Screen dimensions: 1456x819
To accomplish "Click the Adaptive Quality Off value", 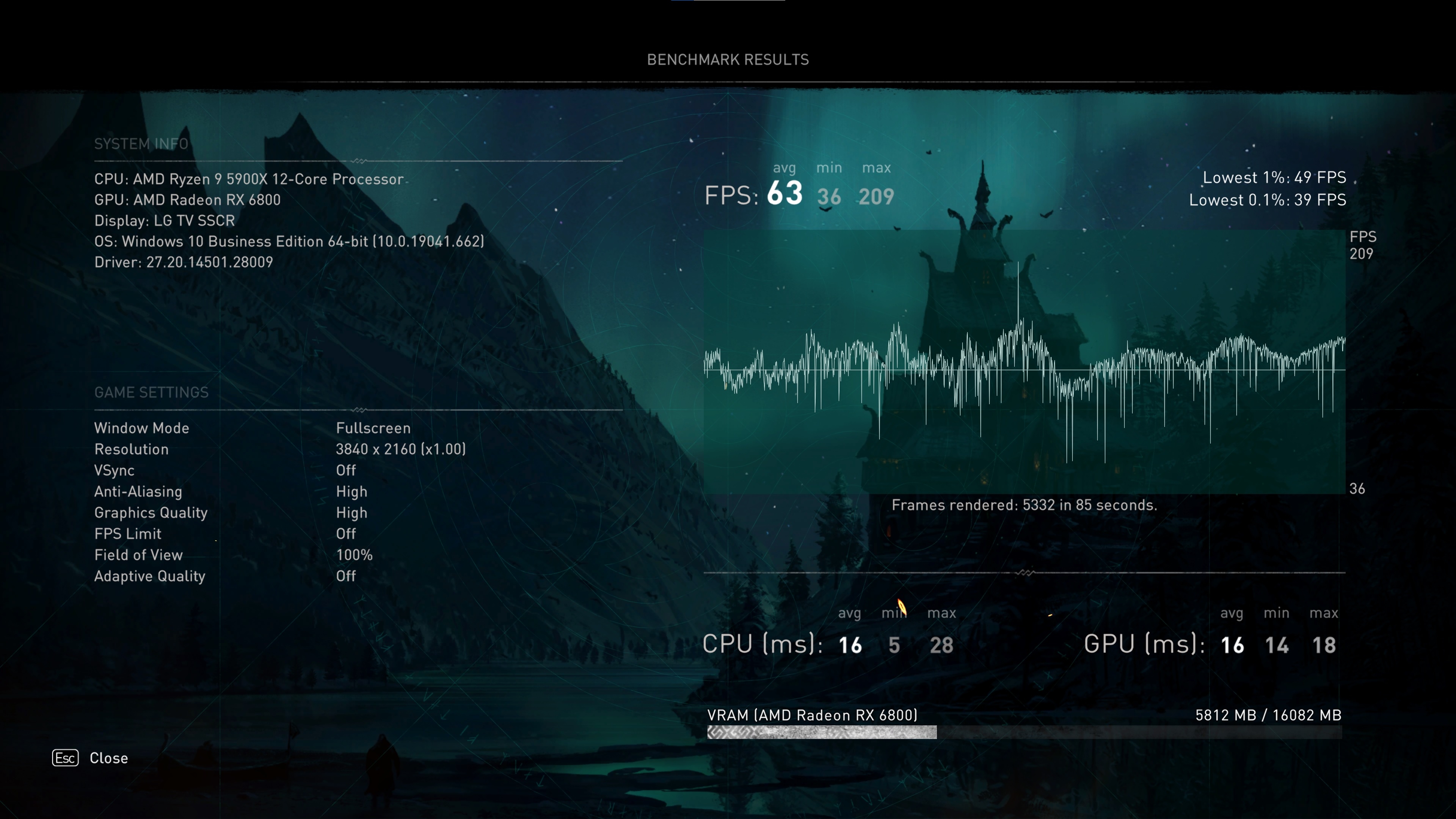I will click(x=346, y=576).
